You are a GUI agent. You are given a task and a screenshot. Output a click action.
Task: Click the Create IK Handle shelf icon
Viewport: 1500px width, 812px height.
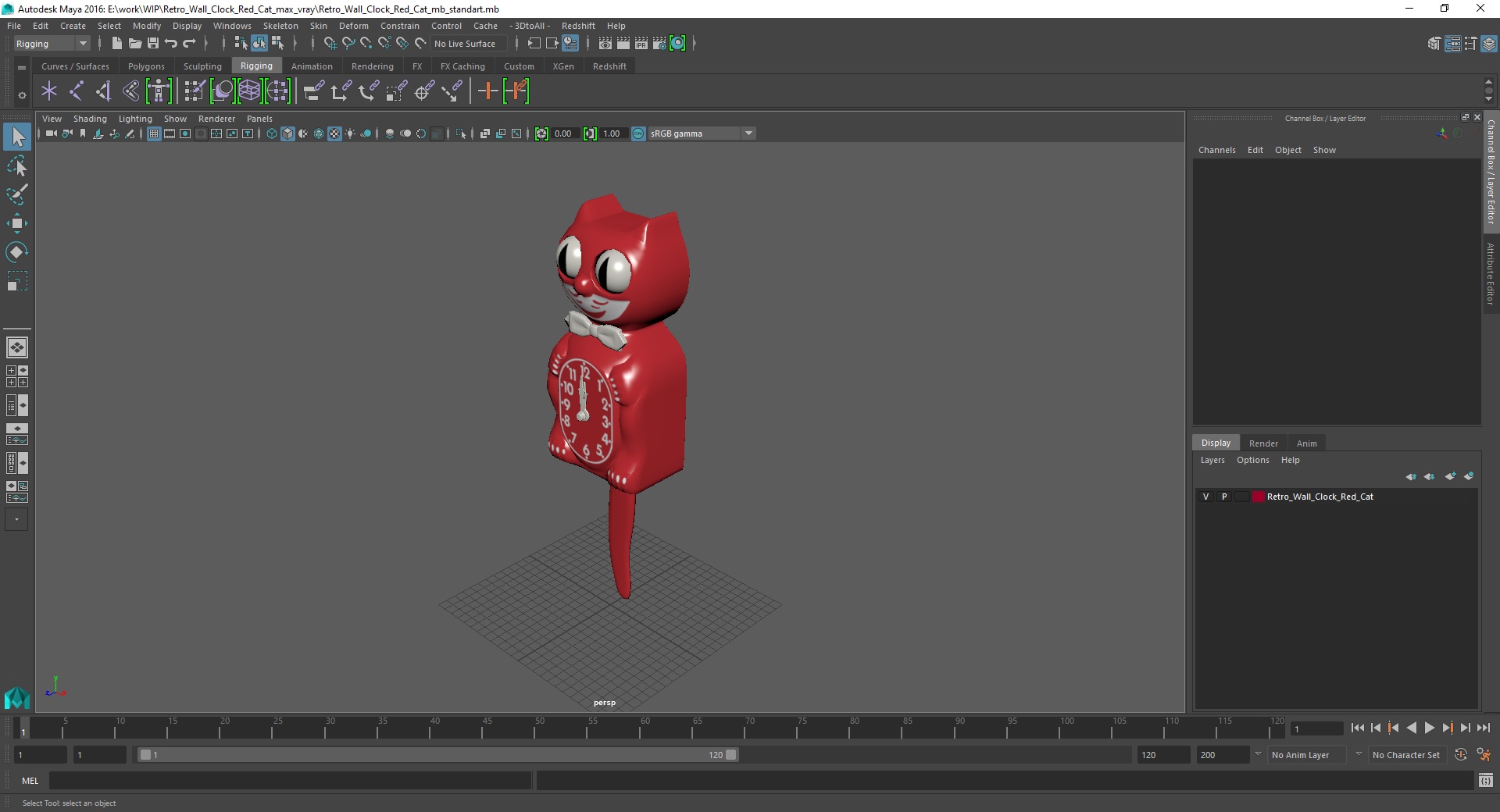click(x=103, y=91)
